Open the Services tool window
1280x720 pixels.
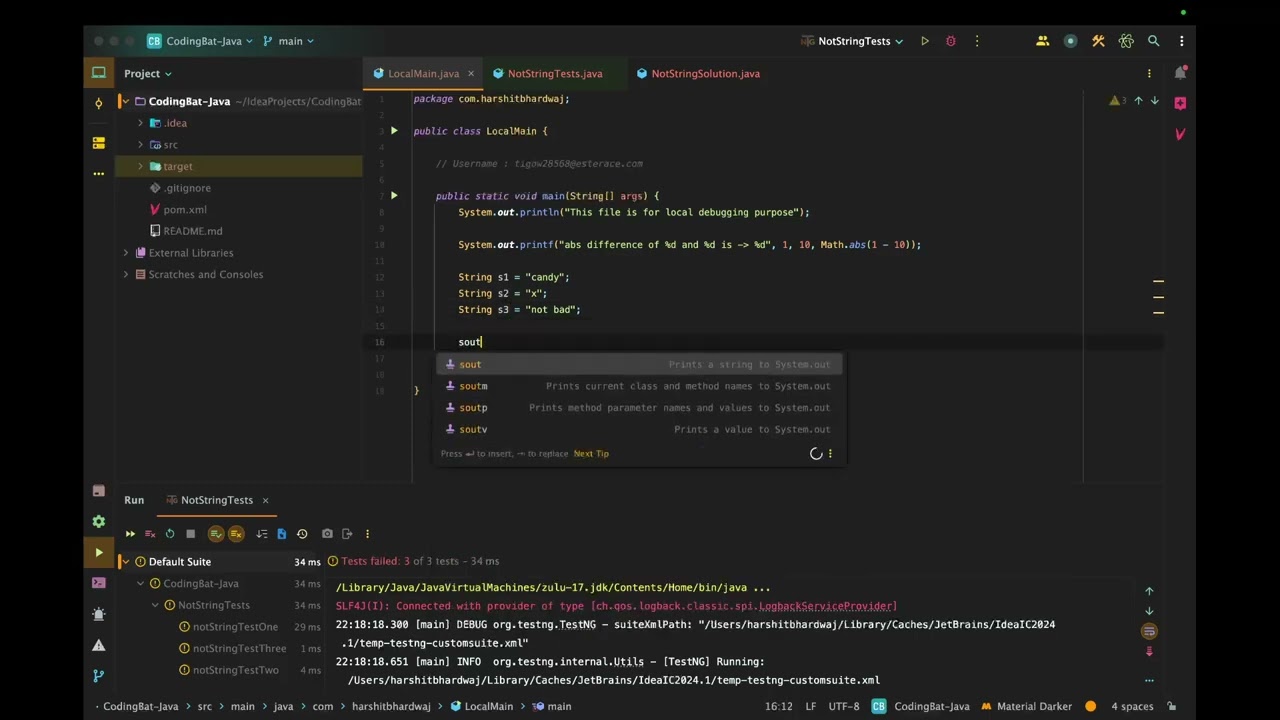[x=99, y=521]
